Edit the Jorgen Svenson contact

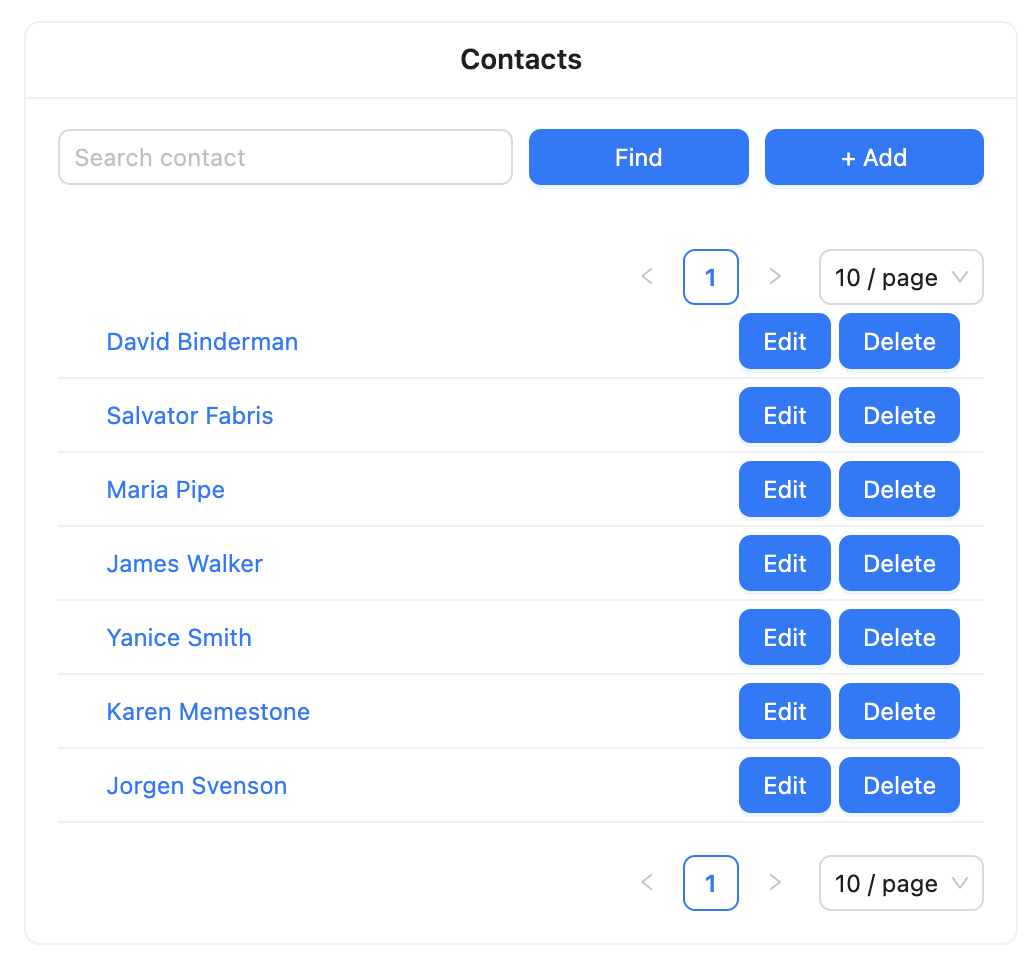785,786
